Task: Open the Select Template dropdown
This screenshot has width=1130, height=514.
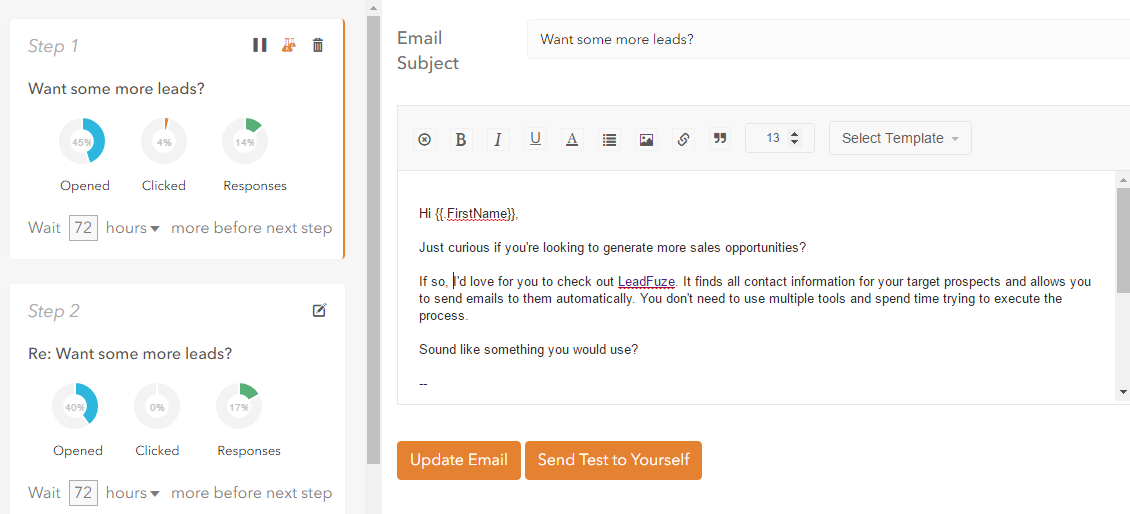Action: point(900,138)
